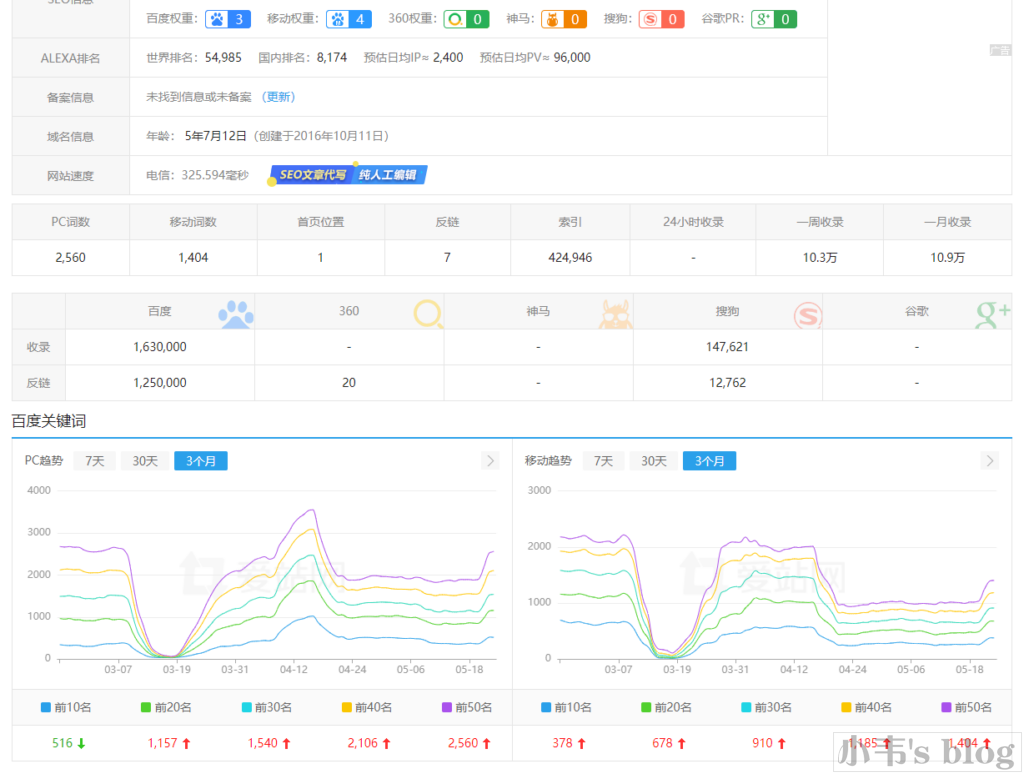Click the 首页位置 column header
Screen dimensions: 1024x774
pyautogui.click(x=320, y=222)
